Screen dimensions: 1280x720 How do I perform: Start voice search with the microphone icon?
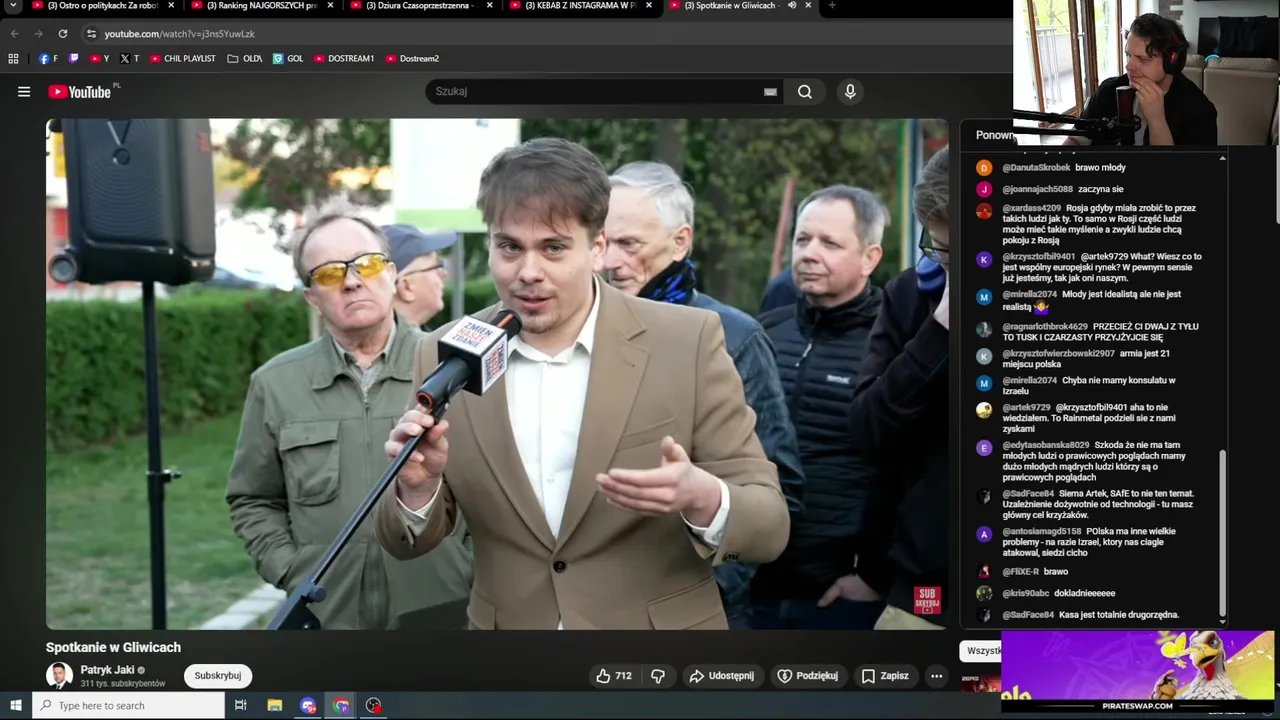[850, 91]
